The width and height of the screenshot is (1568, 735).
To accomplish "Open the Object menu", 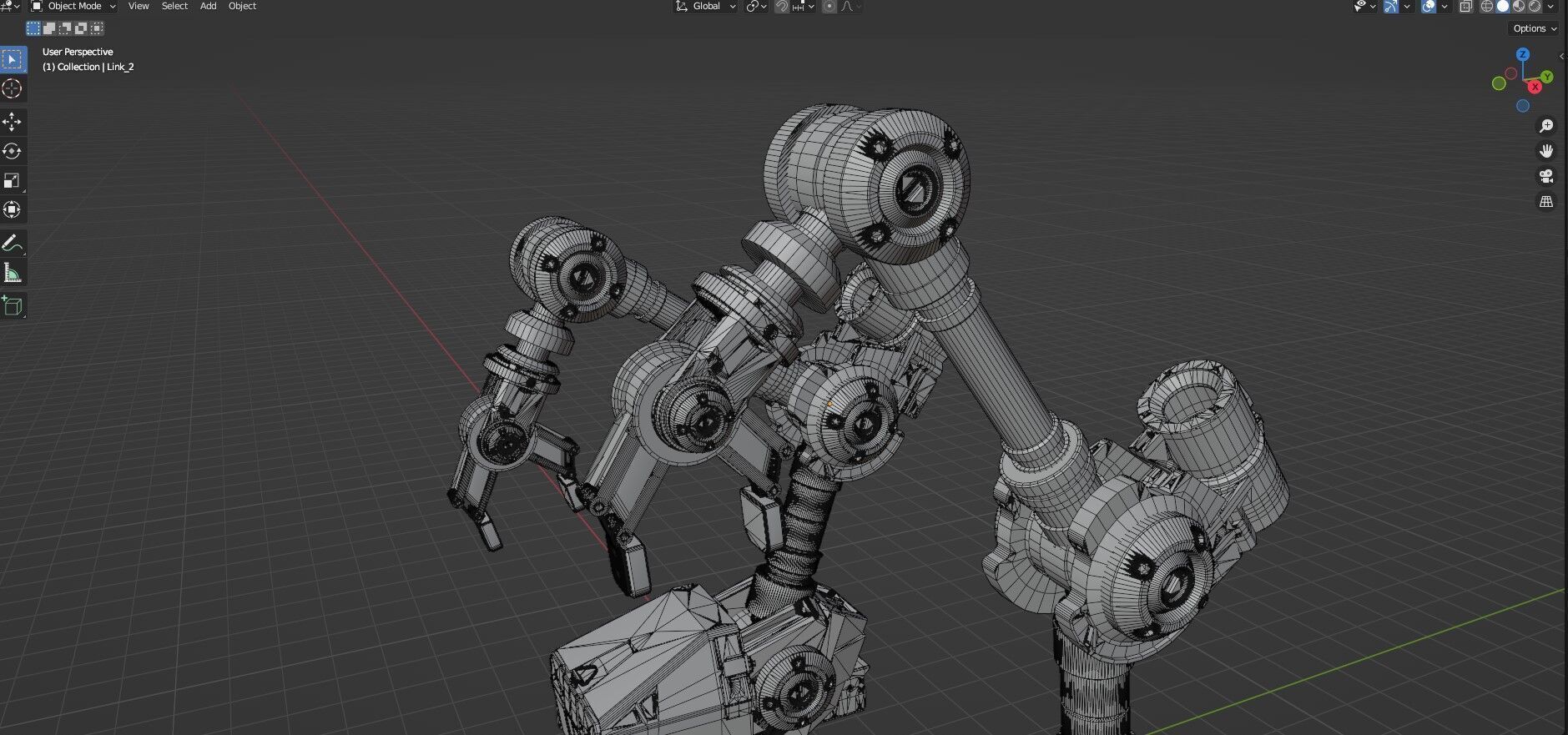I will (242, 6).
